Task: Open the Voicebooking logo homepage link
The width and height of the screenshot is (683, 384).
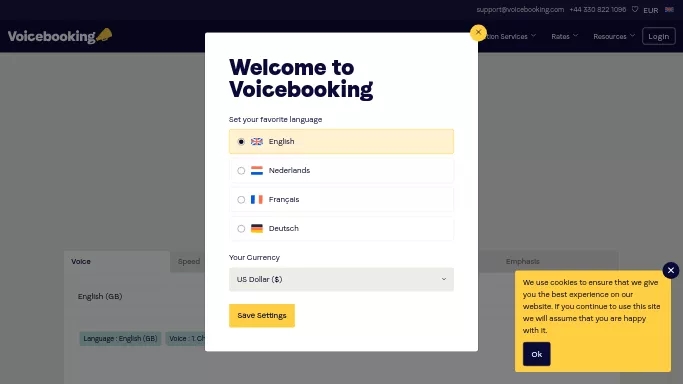Action: [60, 36]
